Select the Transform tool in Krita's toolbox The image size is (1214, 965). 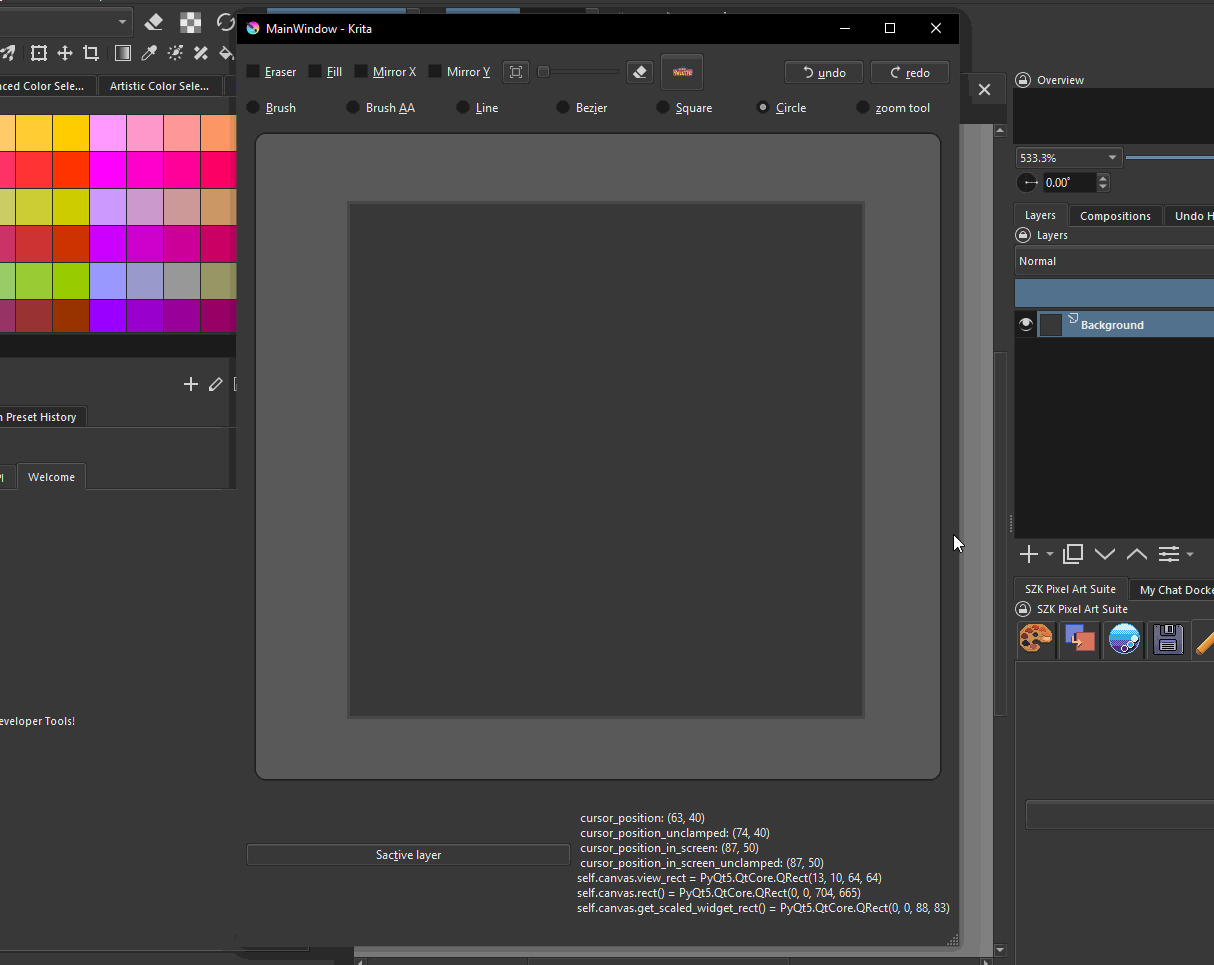pos(38,53)
